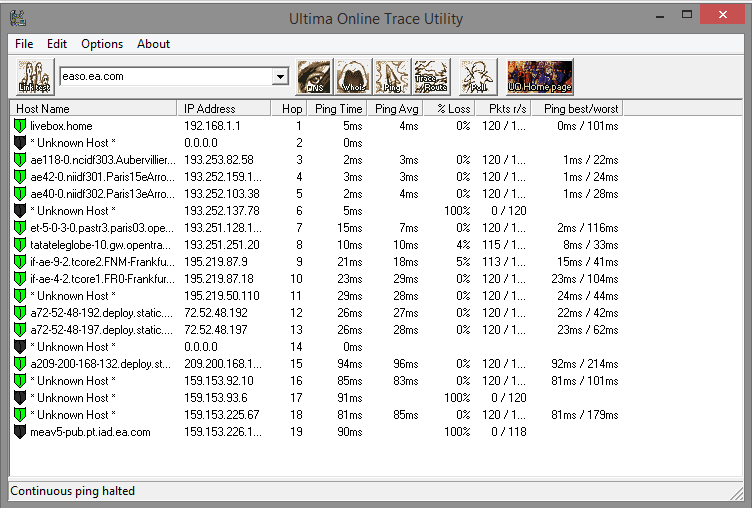The image size is (752, 508).
Task: Click the Link test toolbar icon
Action: click(x=34, y=77)
